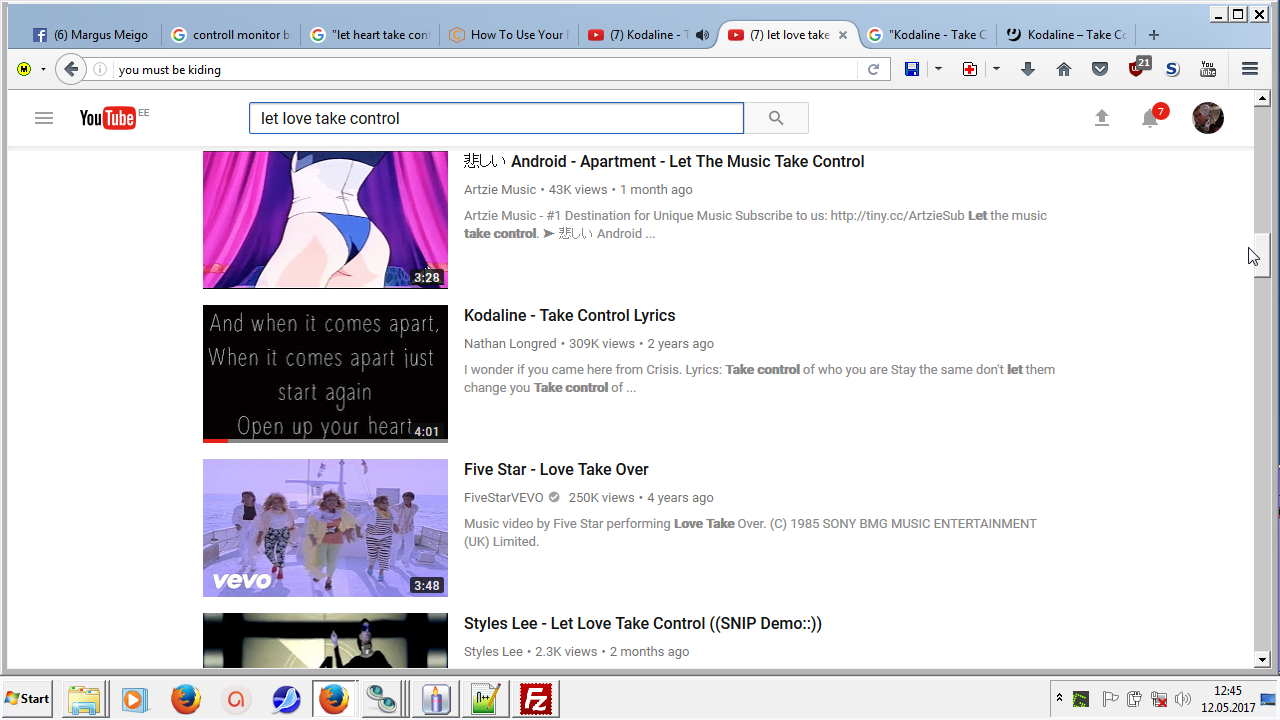The image size is (1280, 720).
Task: Play the Five Star vevo thumbnail
Action: (325, 528)
